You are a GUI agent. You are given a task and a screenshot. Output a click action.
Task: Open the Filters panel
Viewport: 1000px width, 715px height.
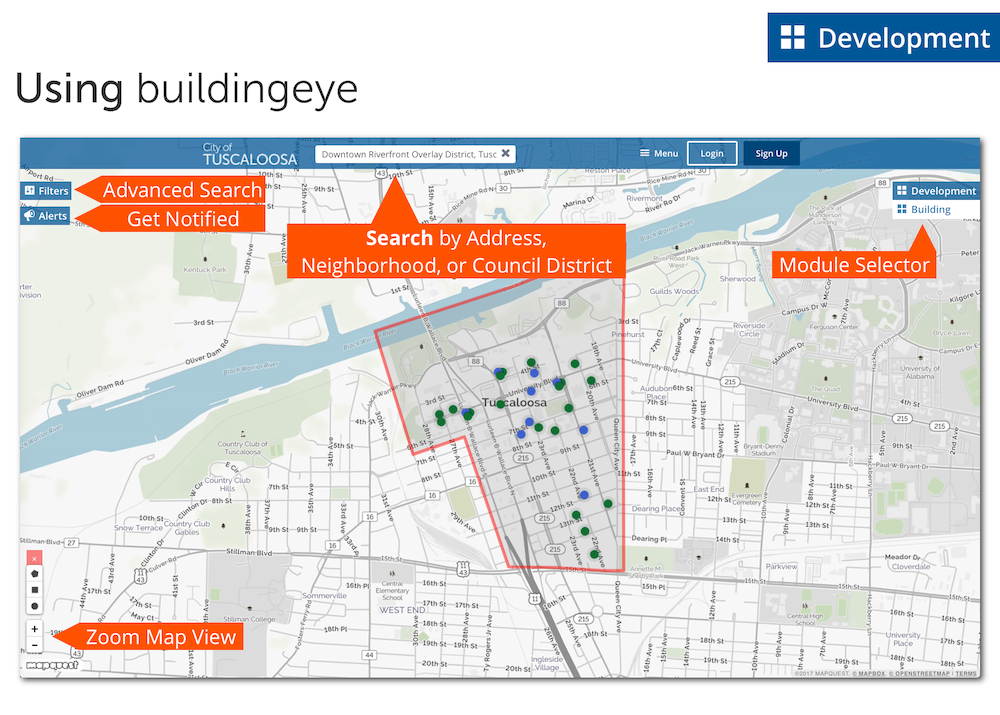pyautogui.click(x=46, y=191)
